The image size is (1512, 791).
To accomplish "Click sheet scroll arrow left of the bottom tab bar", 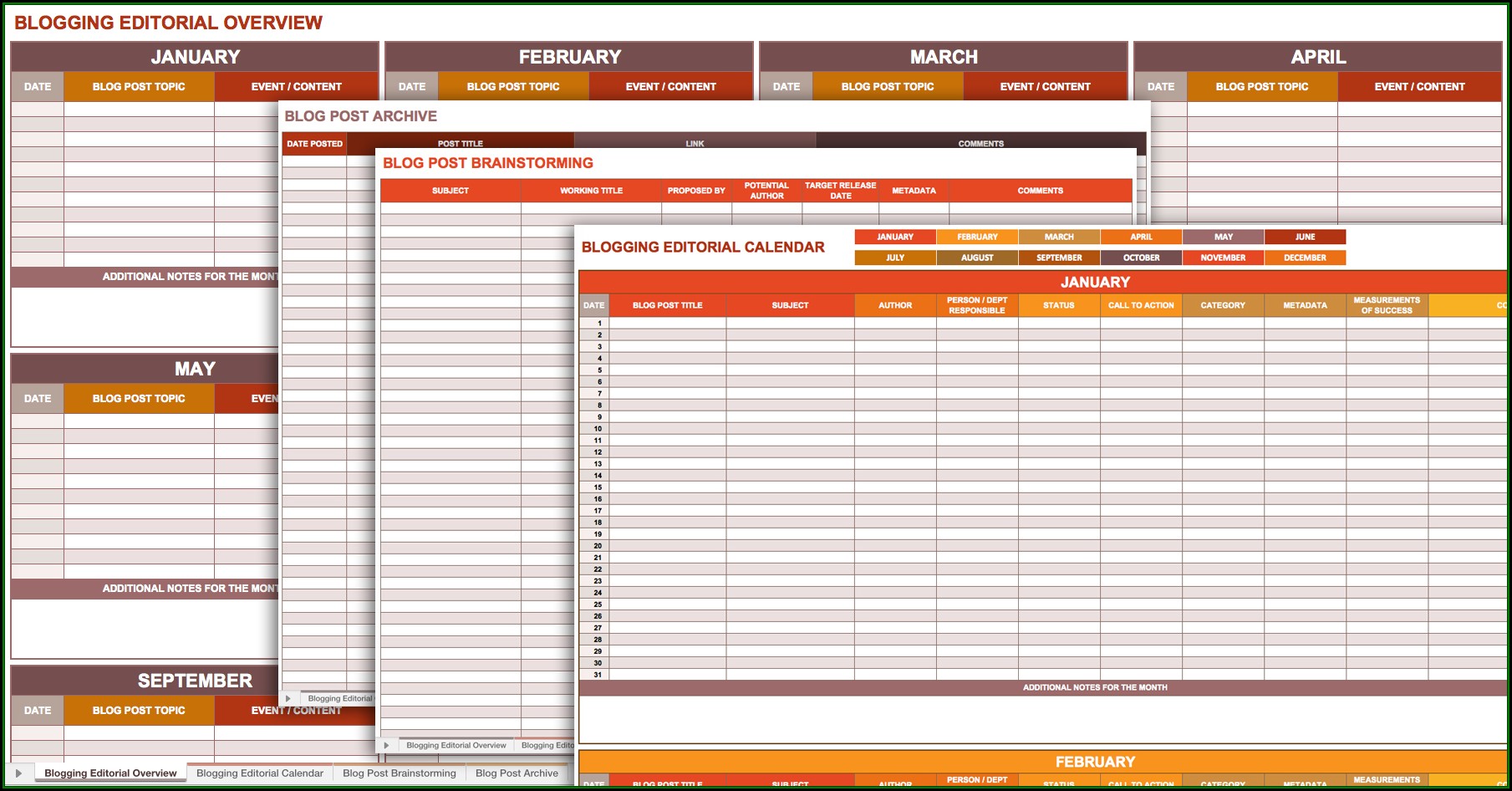I will [x=18, y=773].
